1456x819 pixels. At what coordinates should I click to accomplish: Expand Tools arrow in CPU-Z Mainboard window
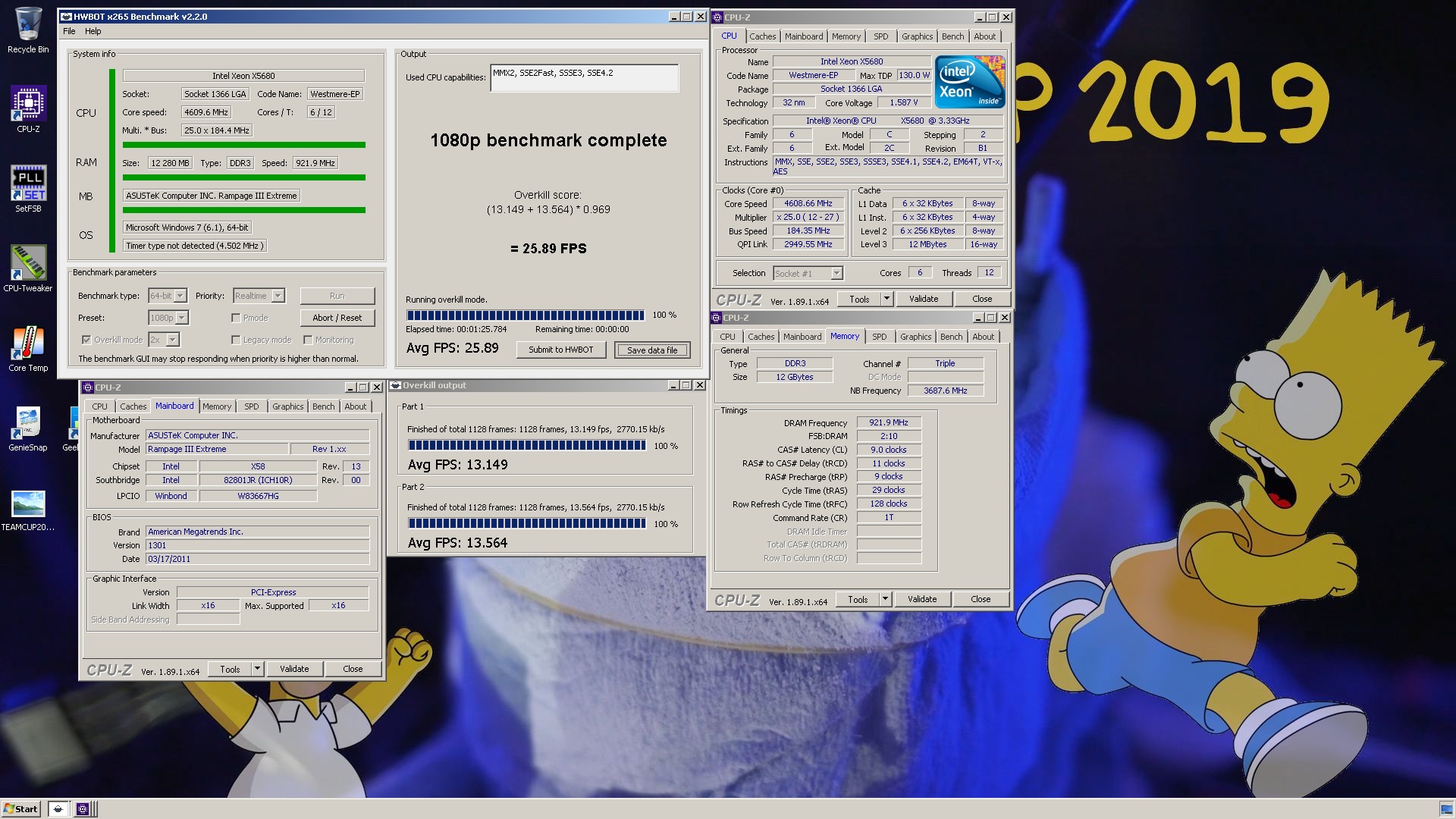click(257, 669)
